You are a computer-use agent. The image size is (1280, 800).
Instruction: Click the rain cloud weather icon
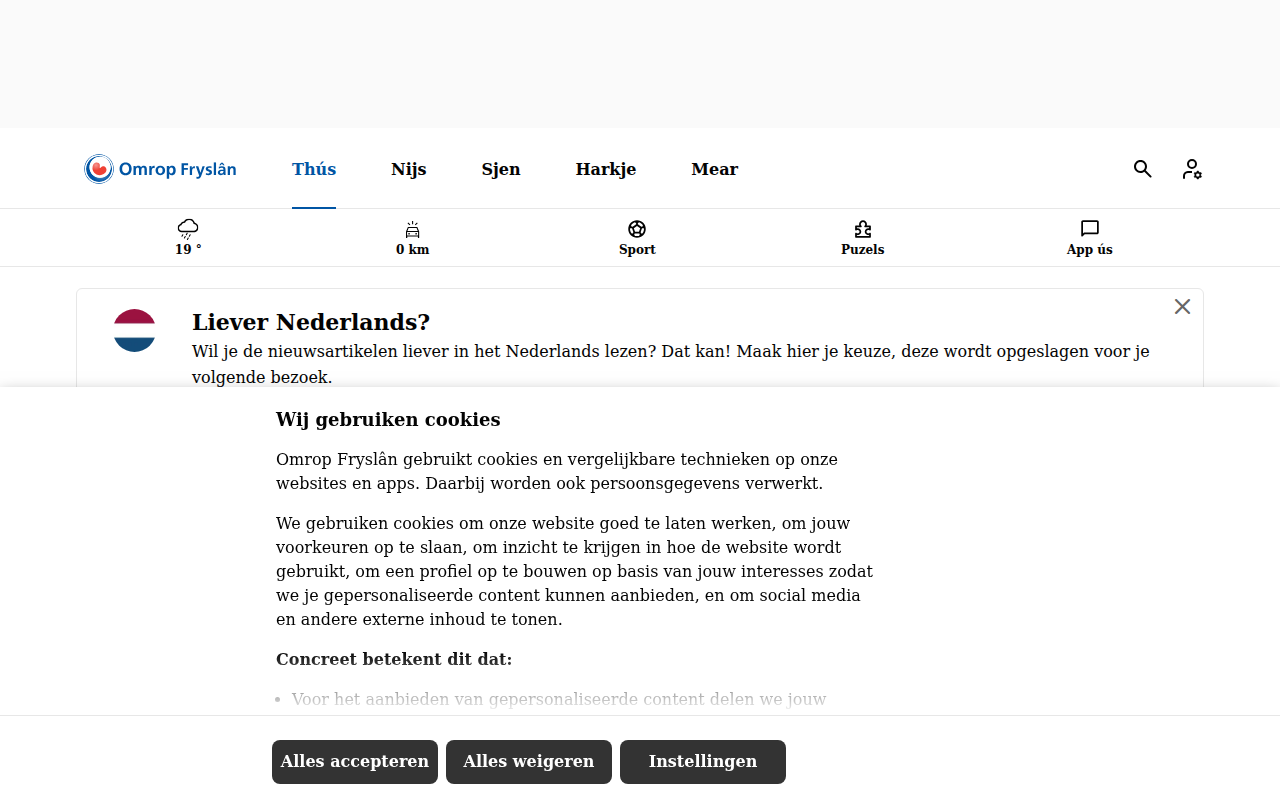coord(188,229)
